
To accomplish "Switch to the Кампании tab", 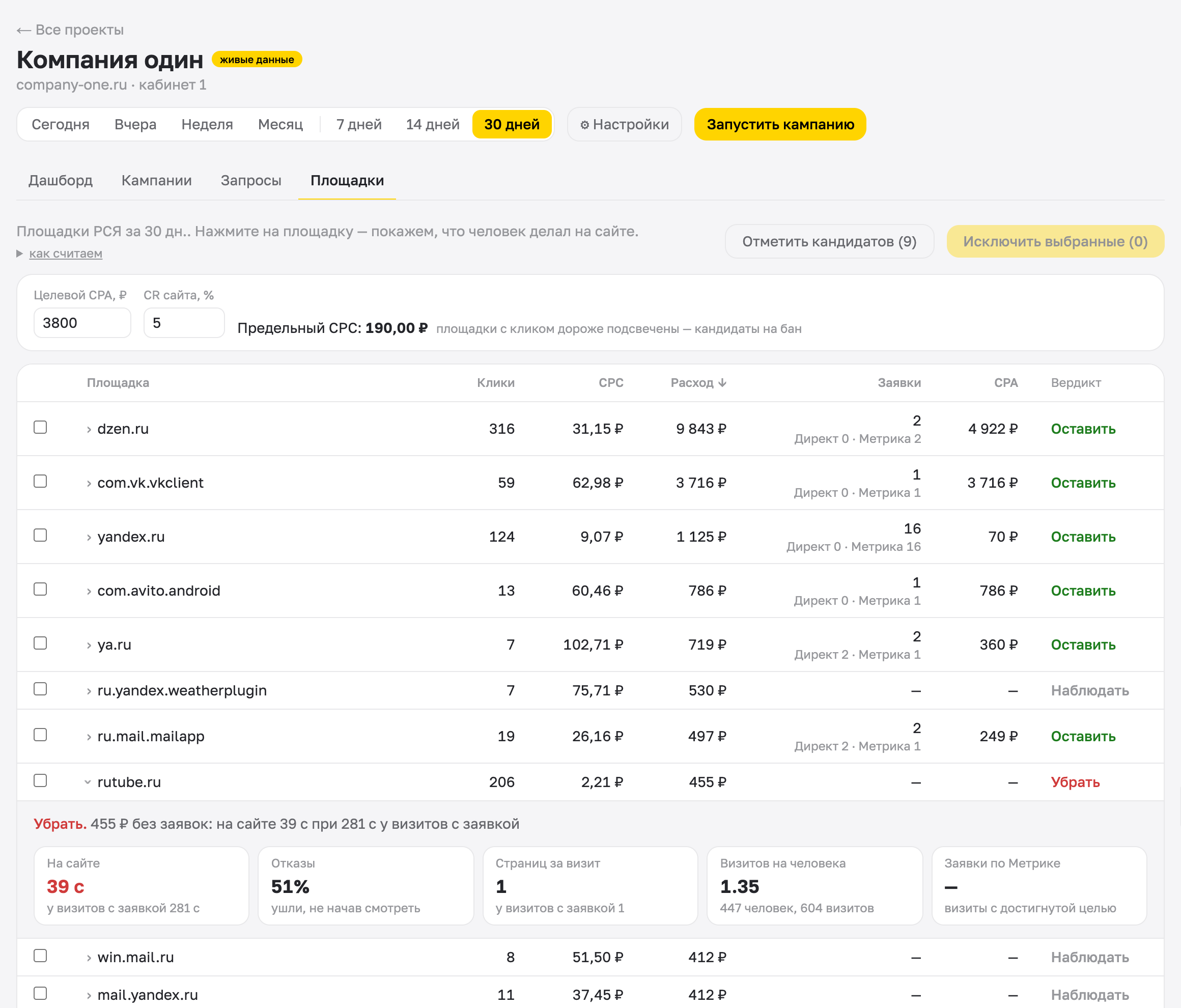I will [157, 180].
